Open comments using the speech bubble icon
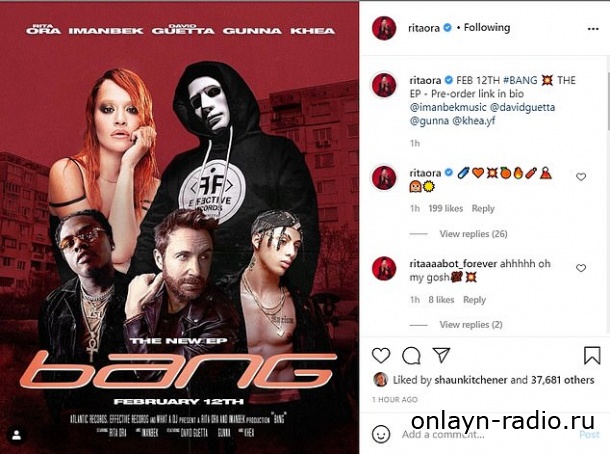610x454 pixels. click(411, 356)
